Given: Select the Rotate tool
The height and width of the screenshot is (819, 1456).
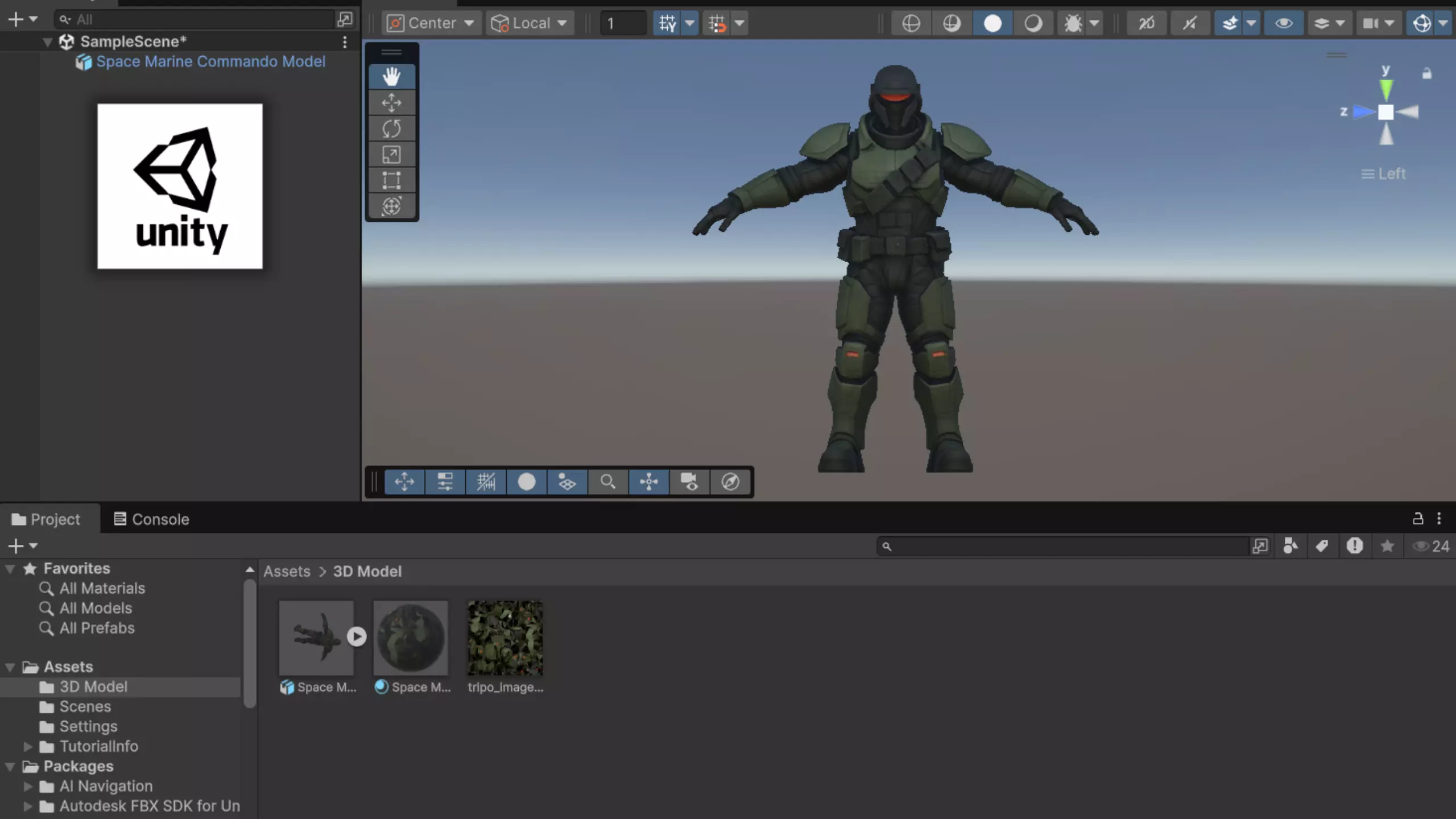Looking at the screenshot, I should 391,129.
